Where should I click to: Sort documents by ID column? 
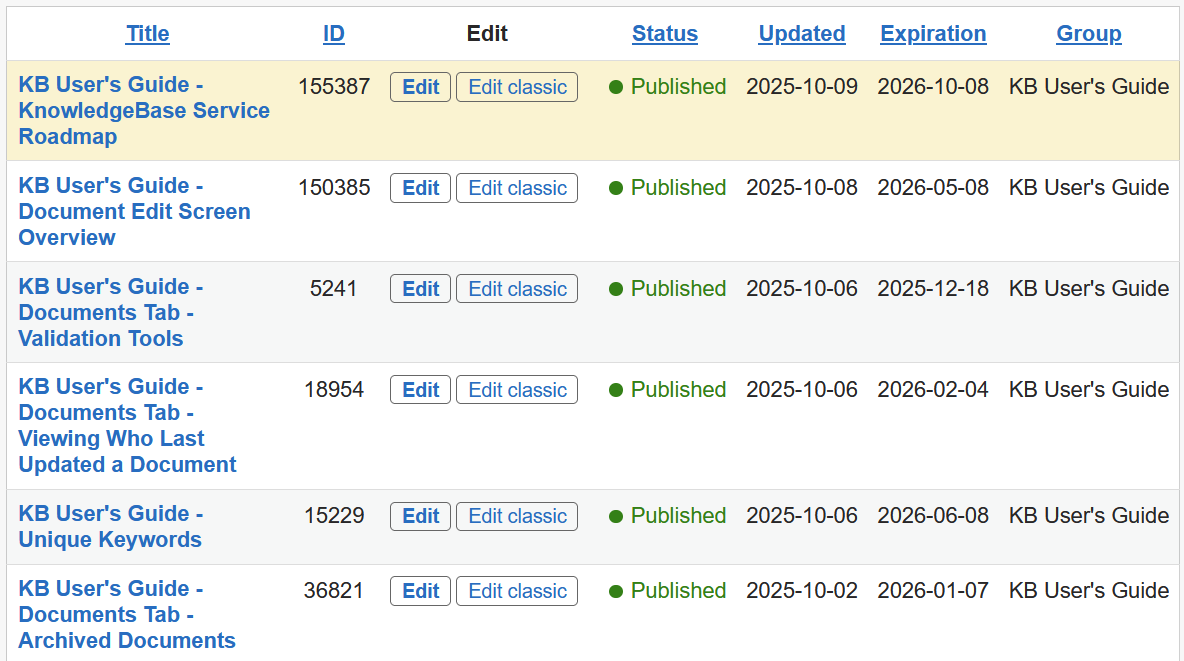(333, 34)
